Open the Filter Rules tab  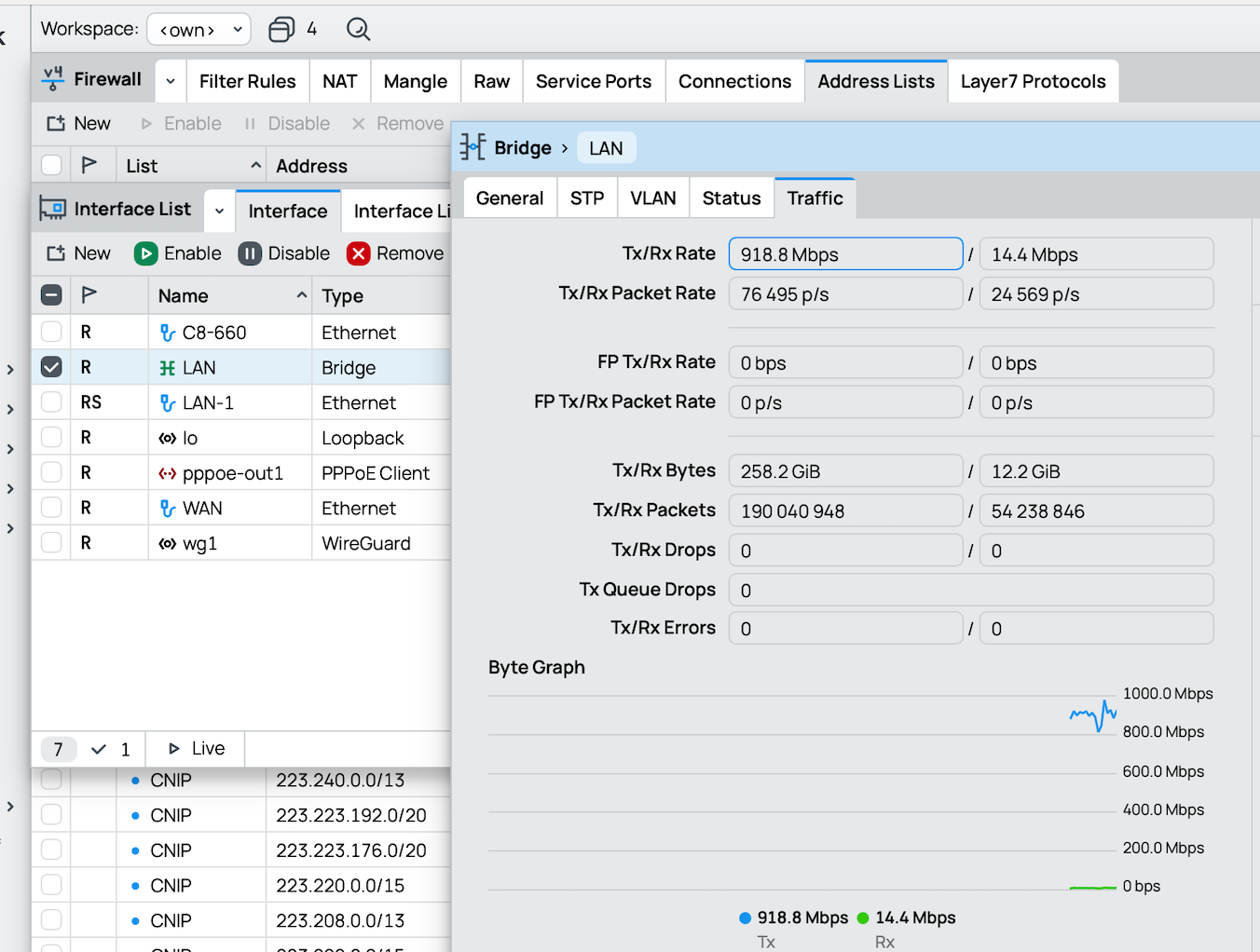tap(248, 81)
